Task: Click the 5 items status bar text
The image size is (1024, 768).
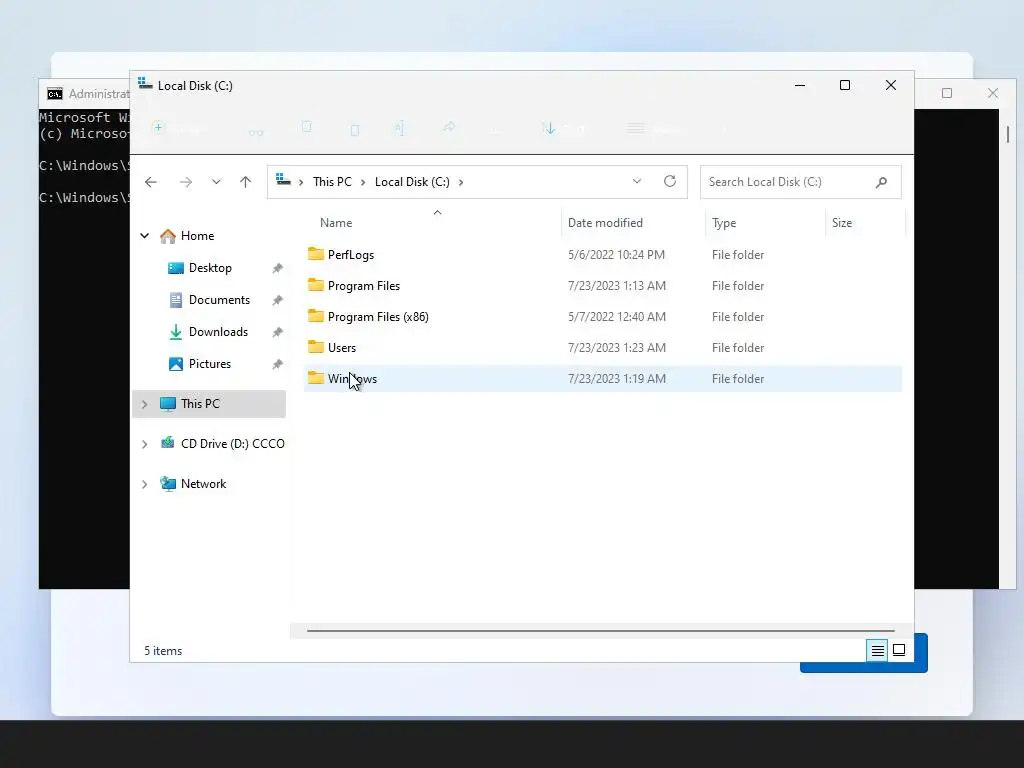Action: [x=163, y=651]
